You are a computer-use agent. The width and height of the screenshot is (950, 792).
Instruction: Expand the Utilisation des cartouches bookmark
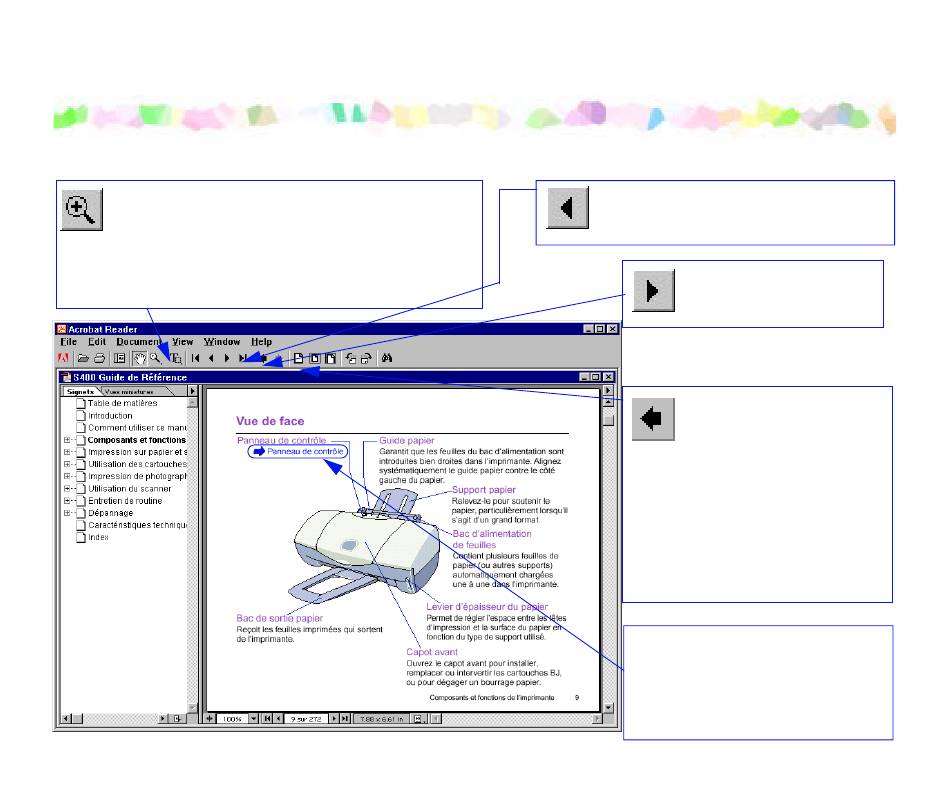pos(67,464)
